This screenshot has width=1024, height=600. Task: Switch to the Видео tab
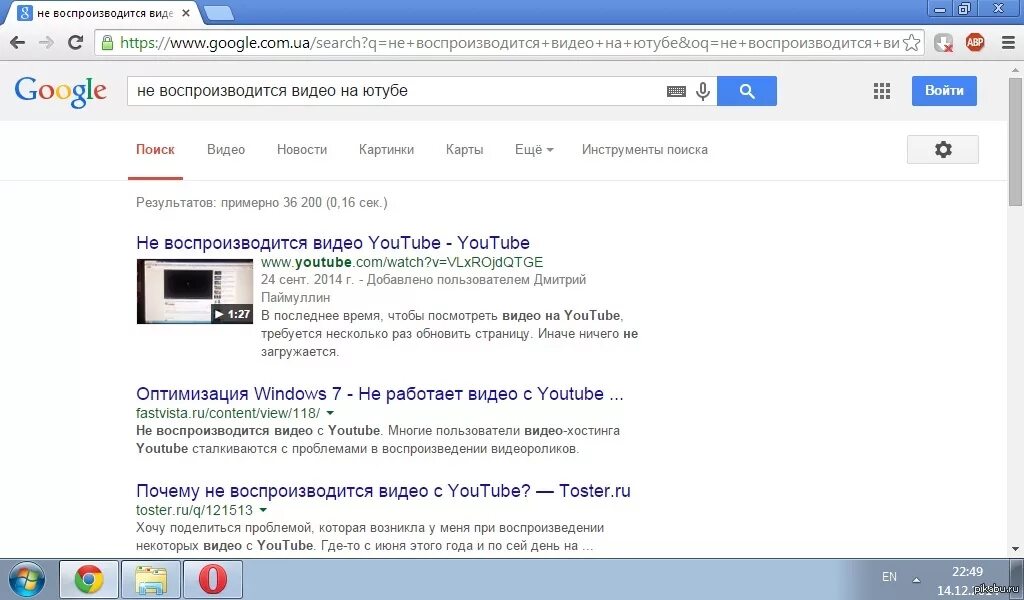click(225, 150)
